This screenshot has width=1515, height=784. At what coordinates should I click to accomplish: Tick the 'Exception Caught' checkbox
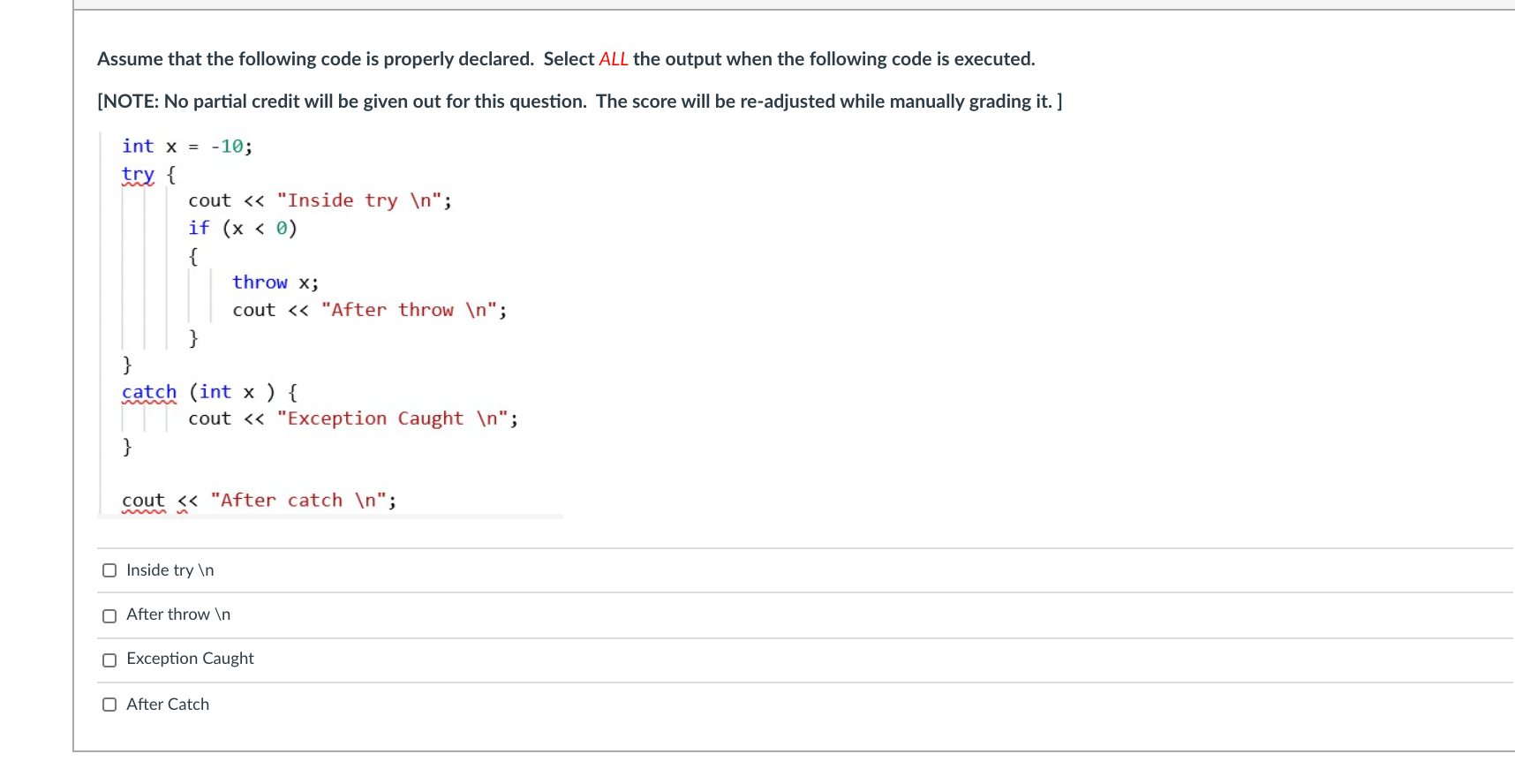coord(109,660)
